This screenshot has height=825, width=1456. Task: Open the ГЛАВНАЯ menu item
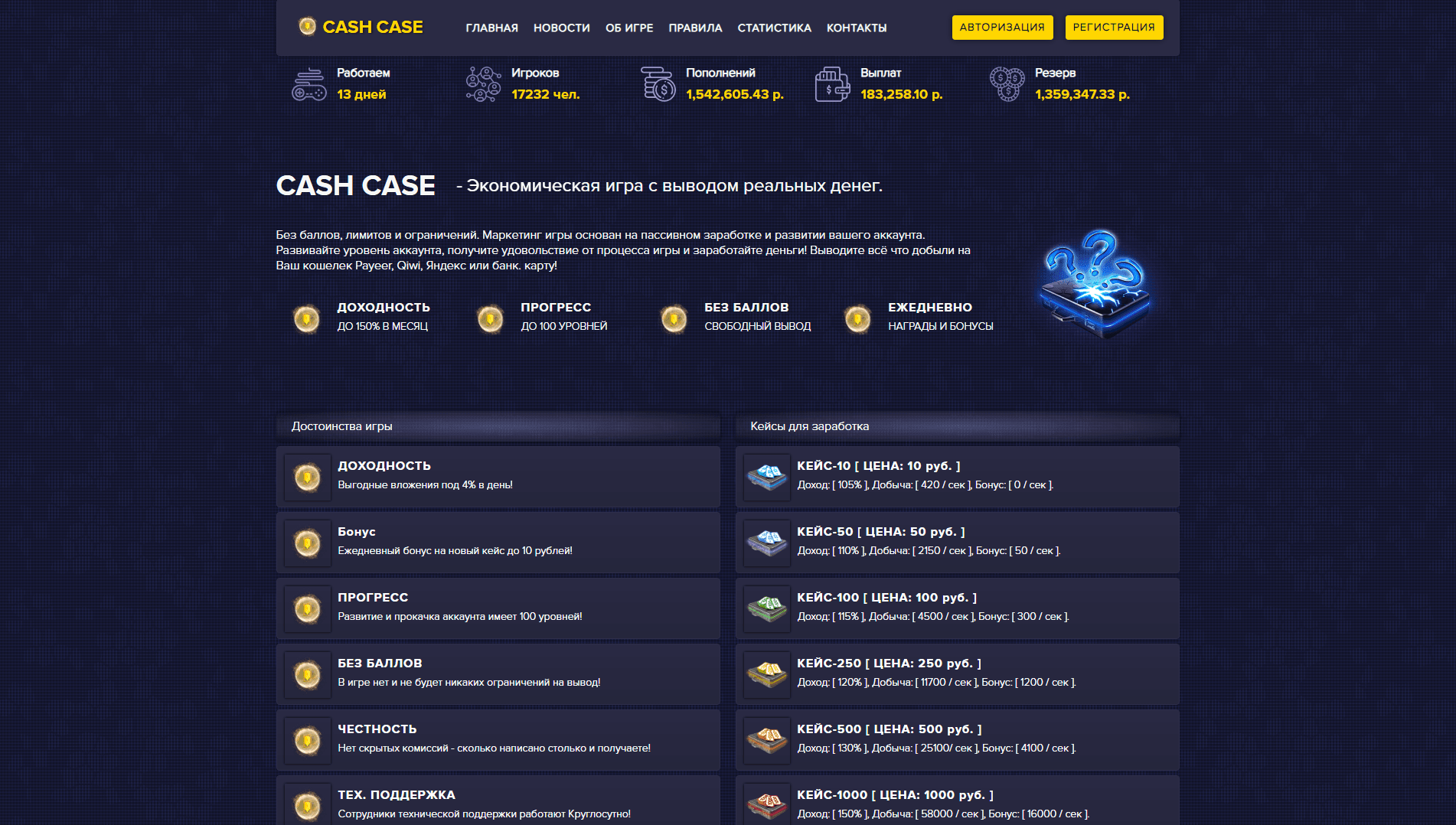pyautogui.click(x=491, y=28)
